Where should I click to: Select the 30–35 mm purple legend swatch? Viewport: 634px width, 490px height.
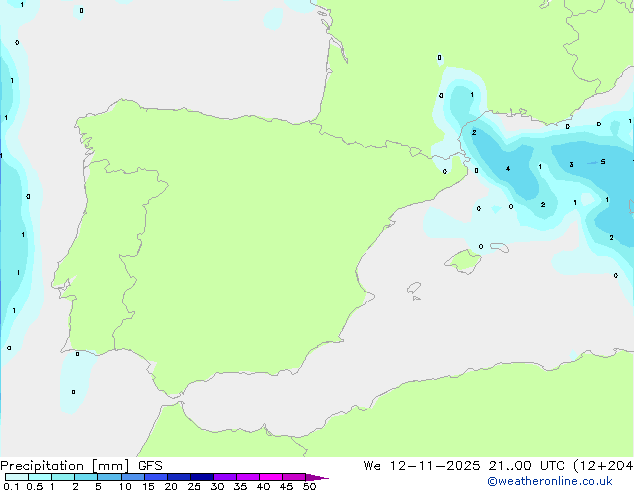[225, 477]
